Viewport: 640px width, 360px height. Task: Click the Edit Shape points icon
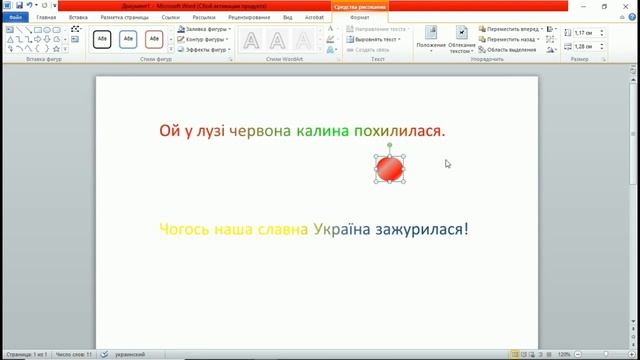pos(76,29)
